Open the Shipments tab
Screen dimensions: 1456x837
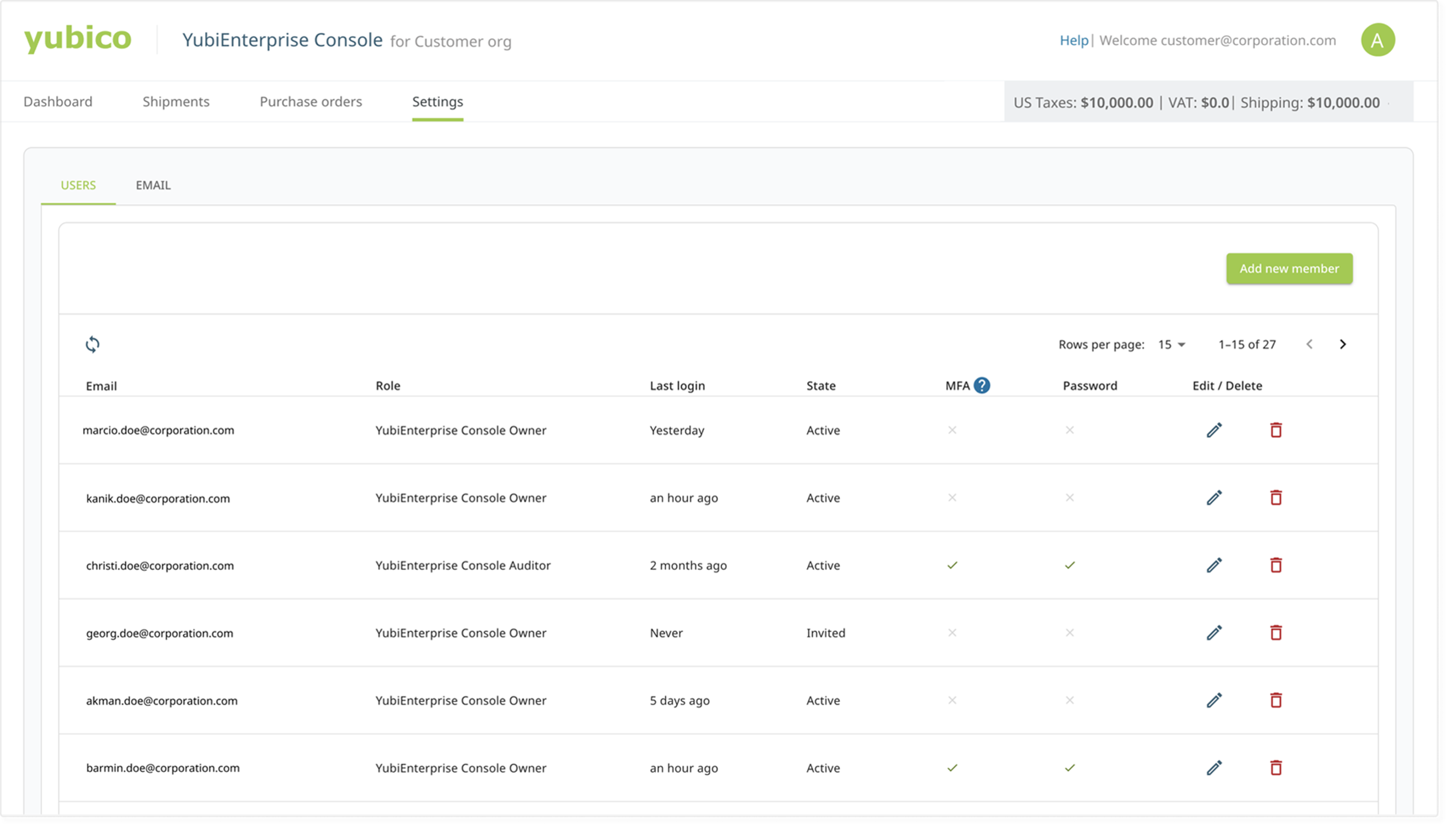click(176, 101)
